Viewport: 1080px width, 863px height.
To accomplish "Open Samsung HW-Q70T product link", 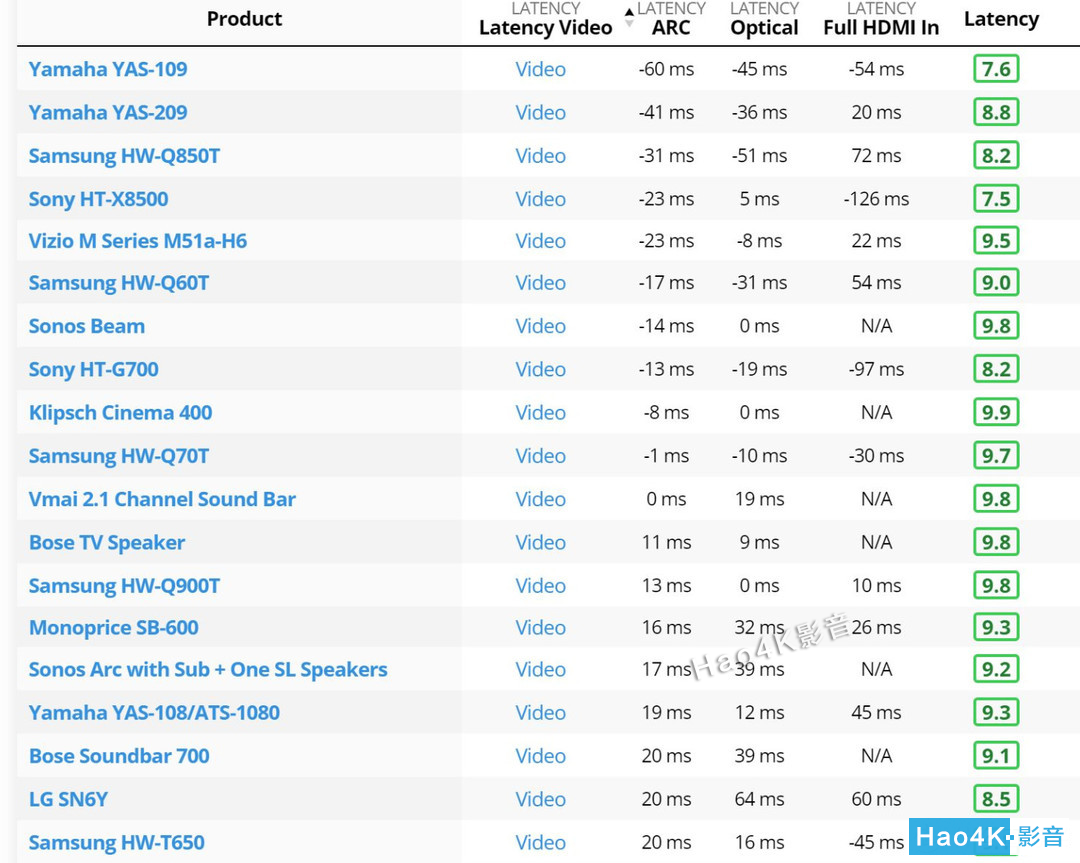I will 118,456.
